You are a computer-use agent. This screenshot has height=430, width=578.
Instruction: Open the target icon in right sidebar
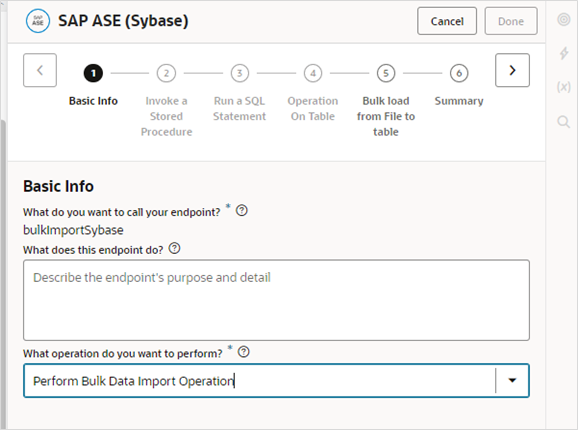point(563,19)
